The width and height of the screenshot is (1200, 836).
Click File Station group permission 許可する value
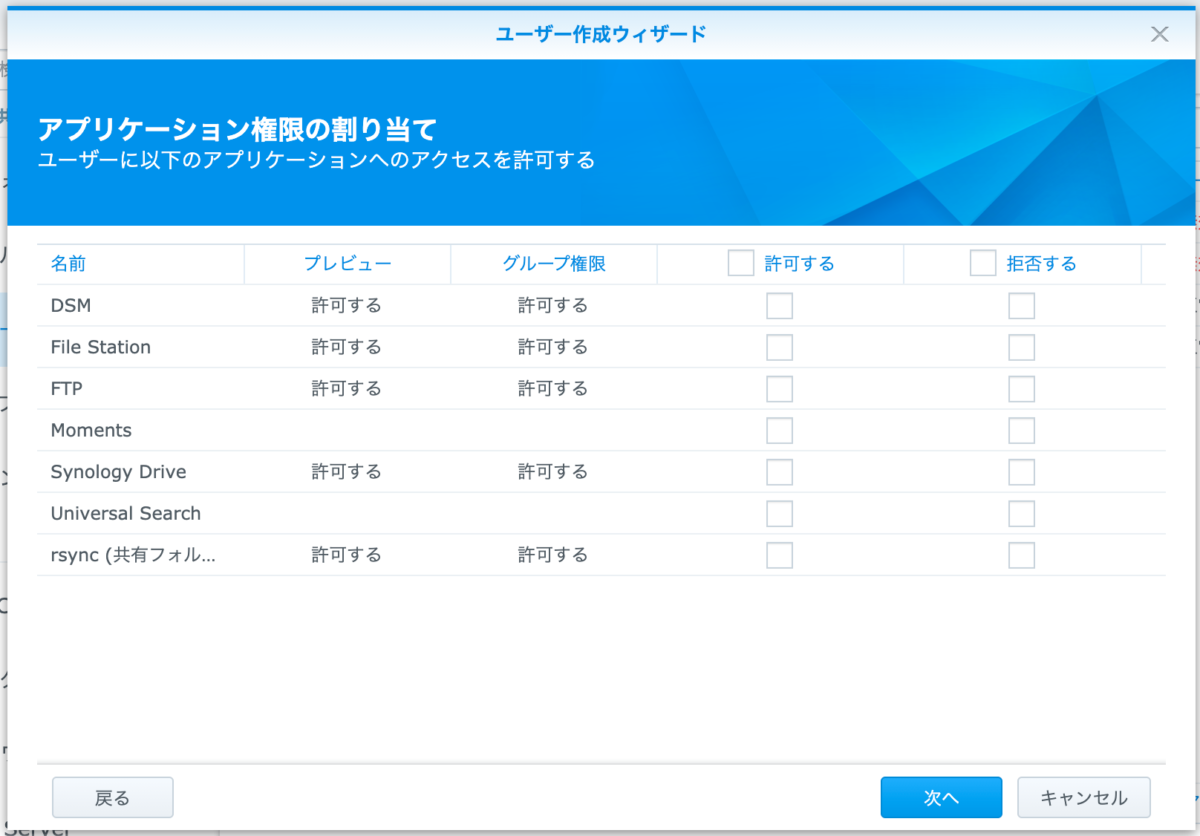click(553, 347)
